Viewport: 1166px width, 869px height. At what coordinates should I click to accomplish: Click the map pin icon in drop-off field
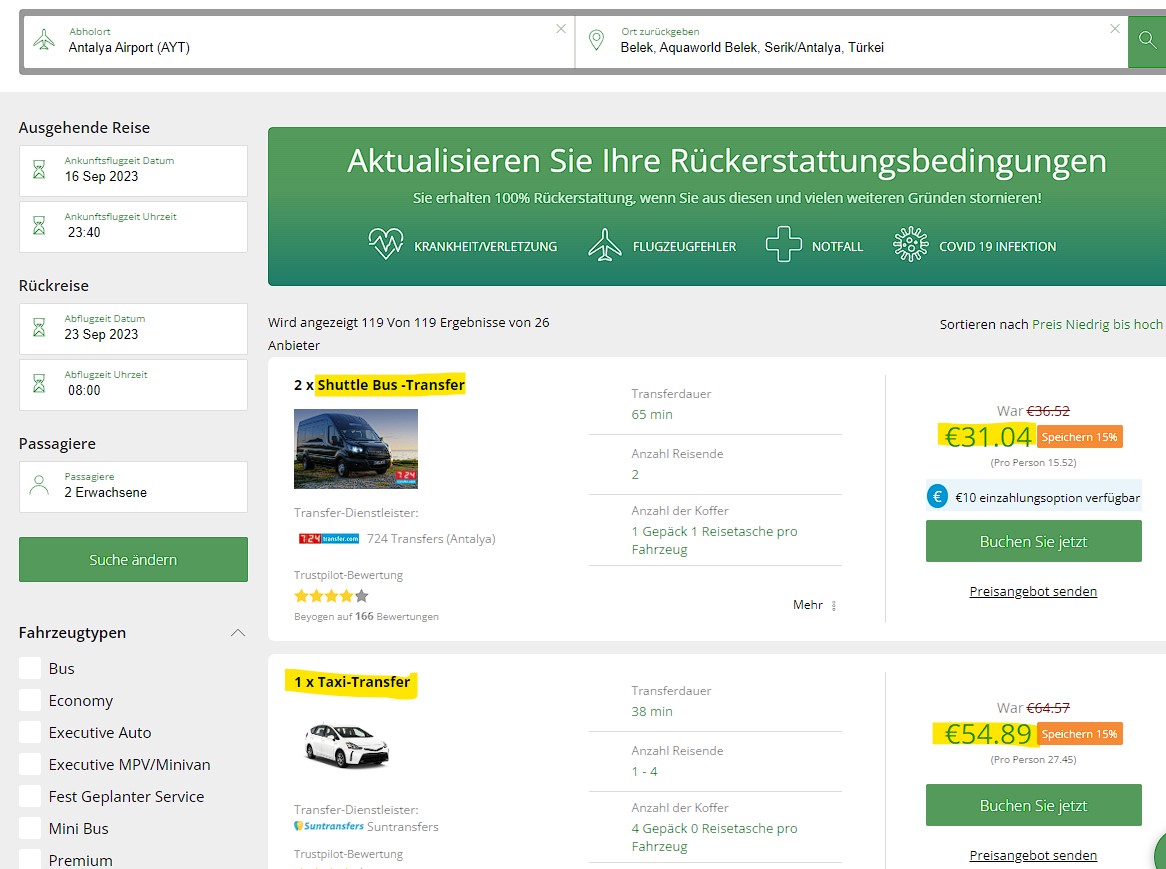597,40
